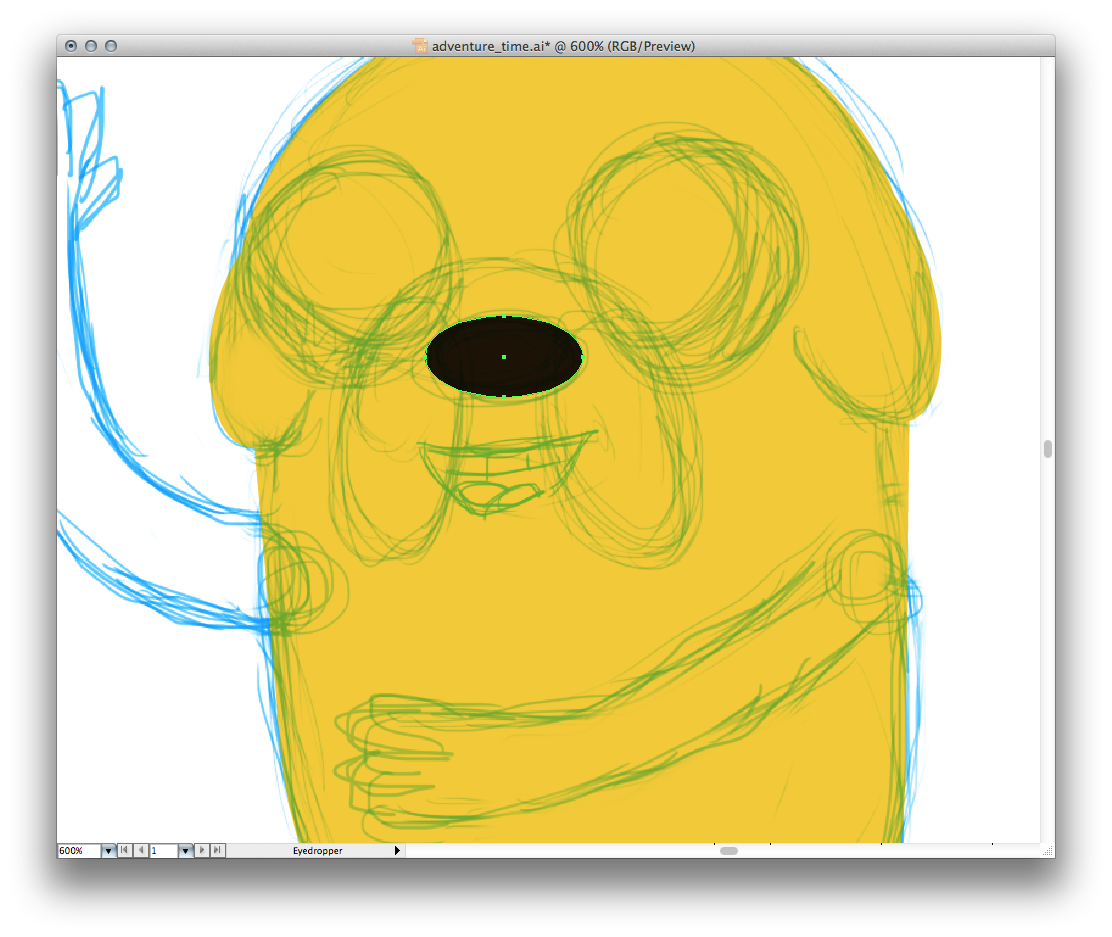This screenshot has height=937, width=1112.
Task: Jump to the last artboard
Action: tap(218, 850)
